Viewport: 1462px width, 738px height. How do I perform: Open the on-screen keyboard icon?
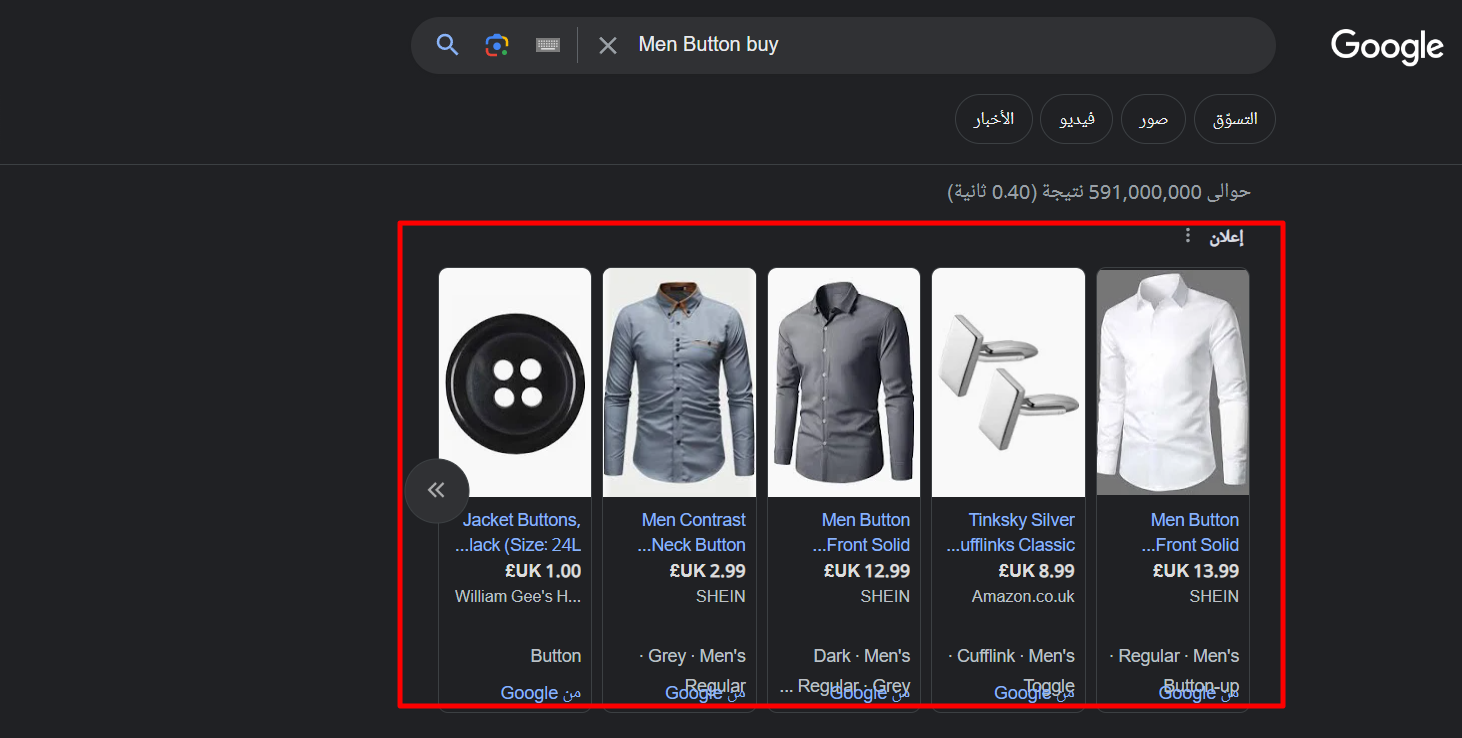click(547, 45)
